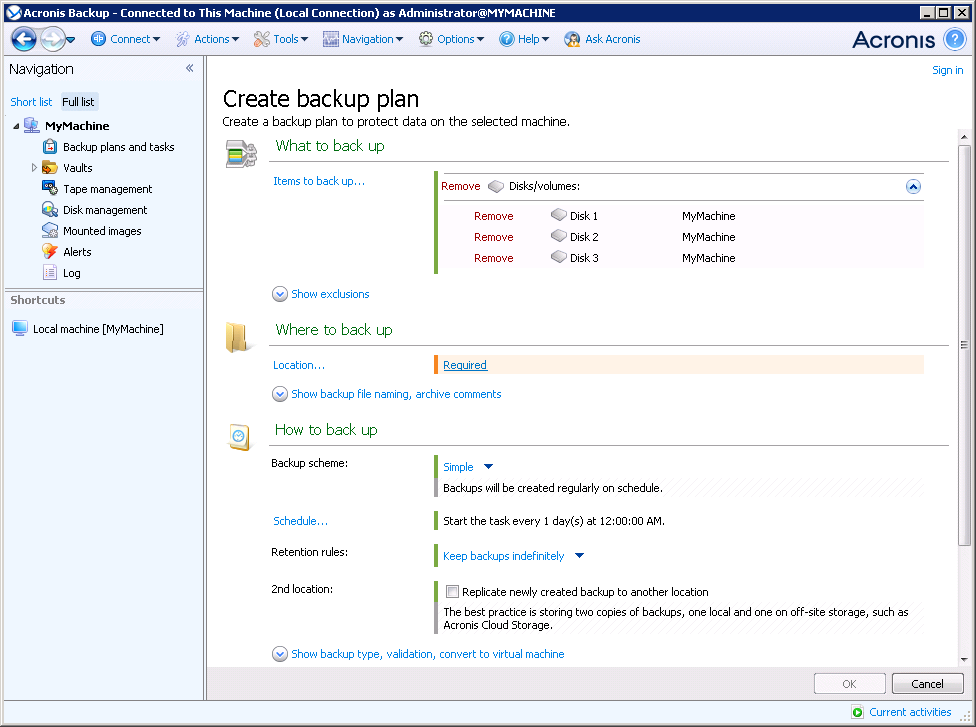Remove Disk 1 from backup items
The height and width of the screenshot is (727, 976).
coord(494,216)
